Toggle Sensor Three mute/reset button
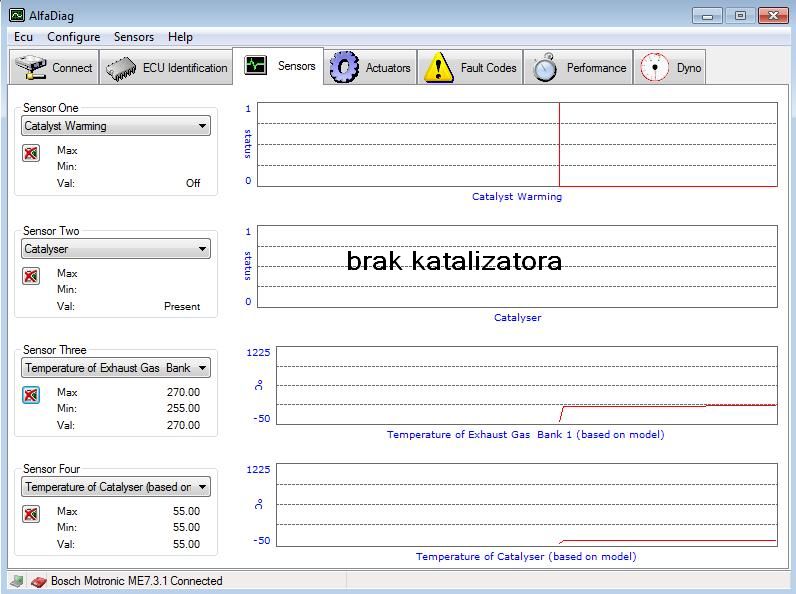The width and height of the screenshot is (796, 594). click(31, 395)
